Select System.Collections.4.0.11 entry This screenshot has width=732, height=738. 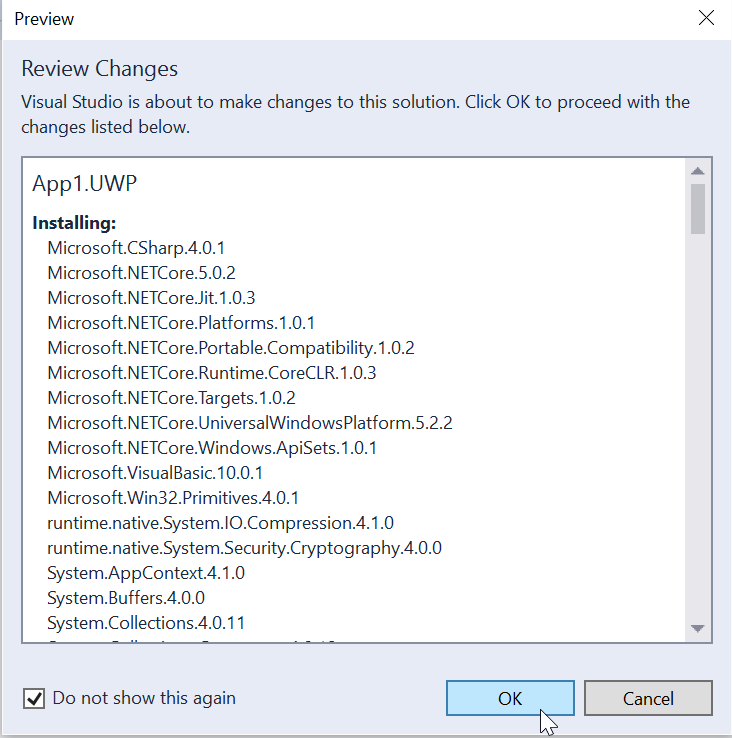point(146,622)
